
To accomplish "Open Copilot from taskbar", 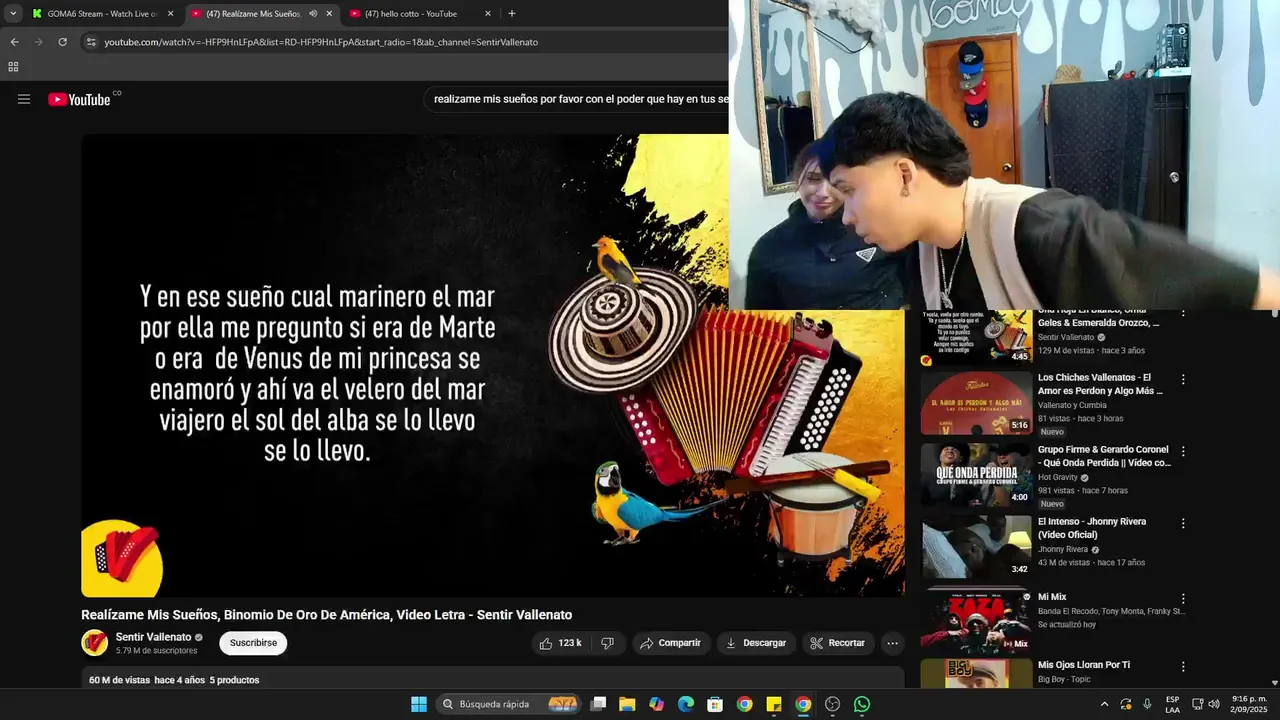I will point(656,704).
